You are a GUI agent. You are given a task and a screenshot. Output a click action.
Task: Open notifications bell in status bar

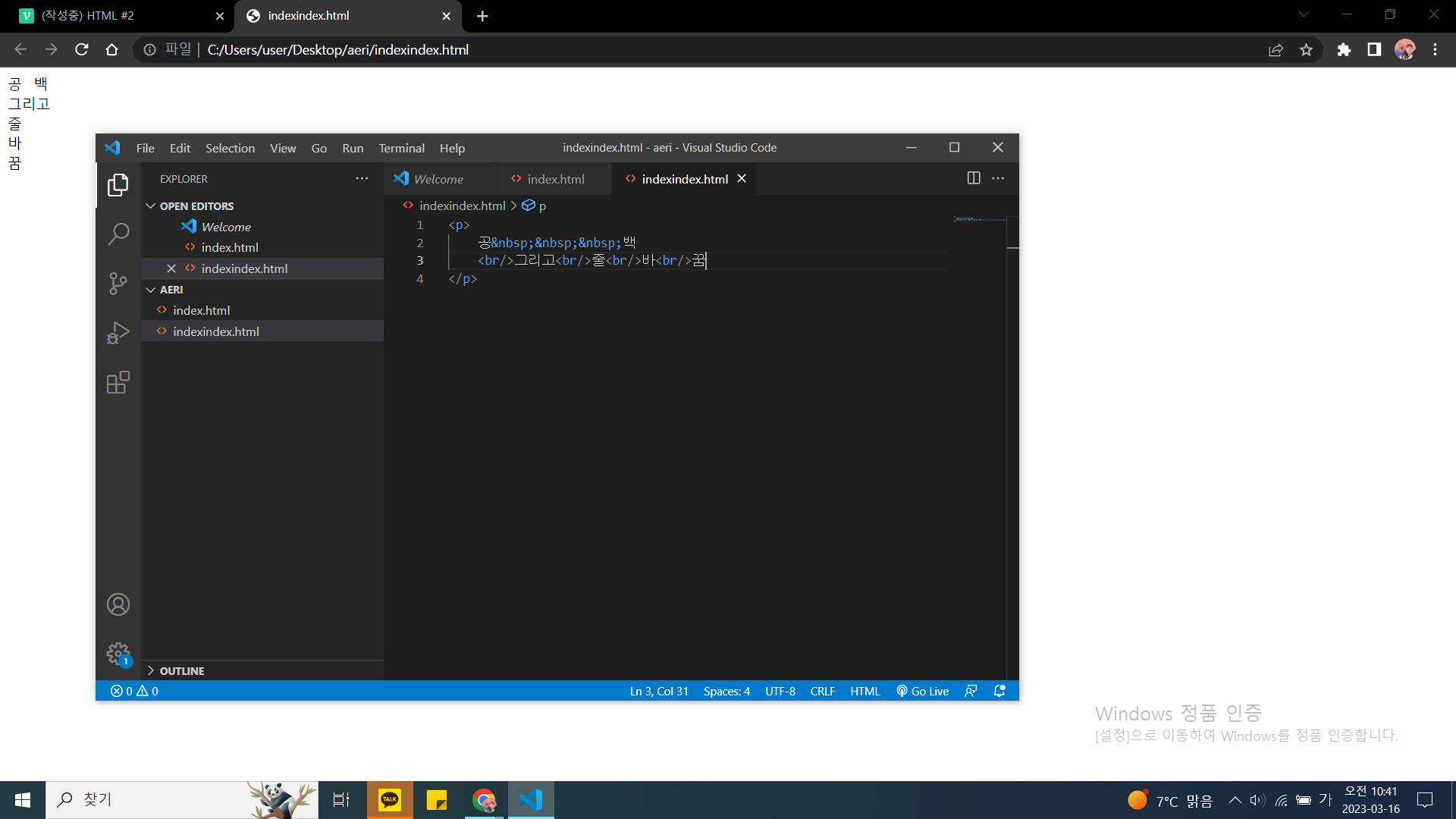(x=999, y=691)
